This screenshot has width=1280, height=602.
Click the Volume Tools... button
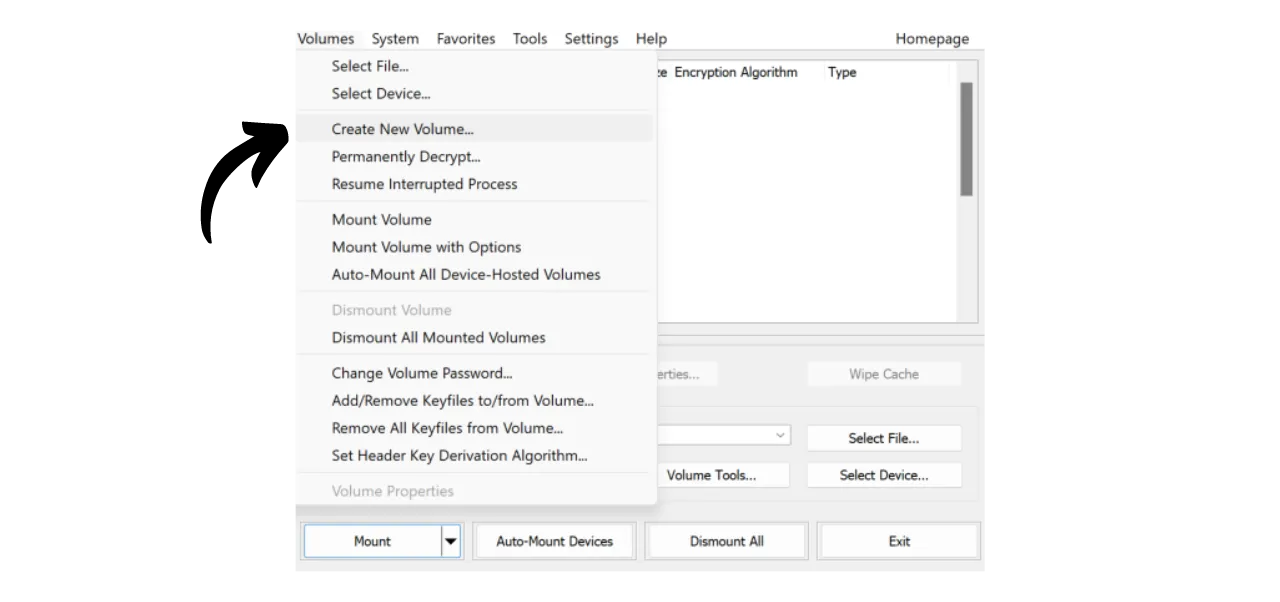[723, 475]
